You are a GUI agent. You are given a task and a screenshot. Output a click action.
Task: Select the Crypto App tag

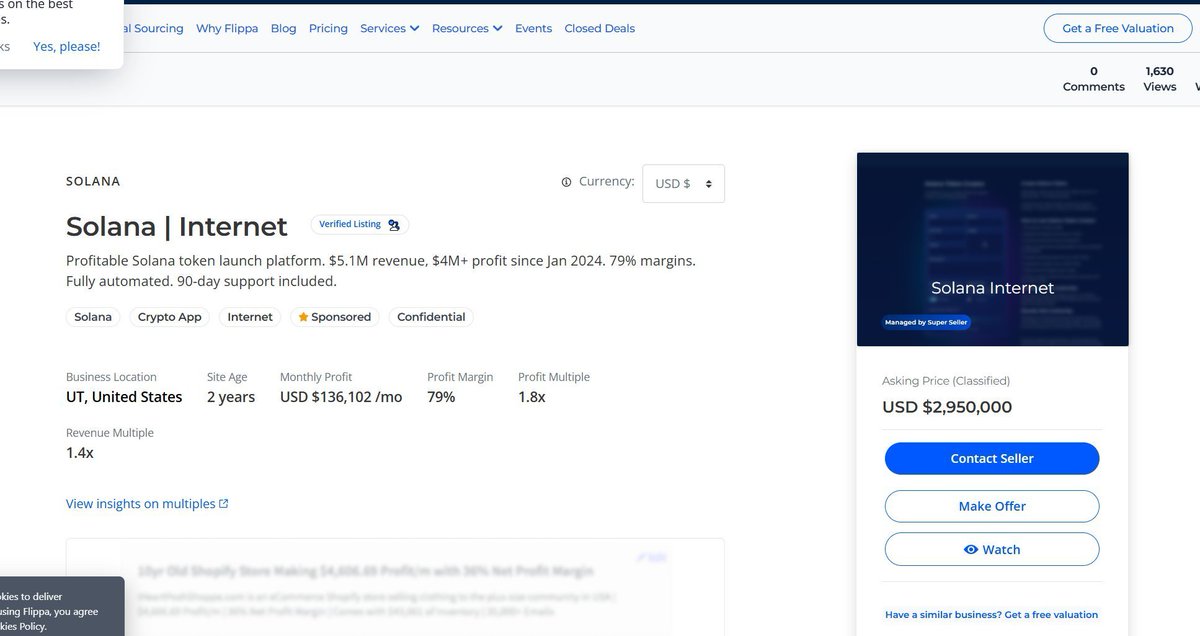pos(169,316)
